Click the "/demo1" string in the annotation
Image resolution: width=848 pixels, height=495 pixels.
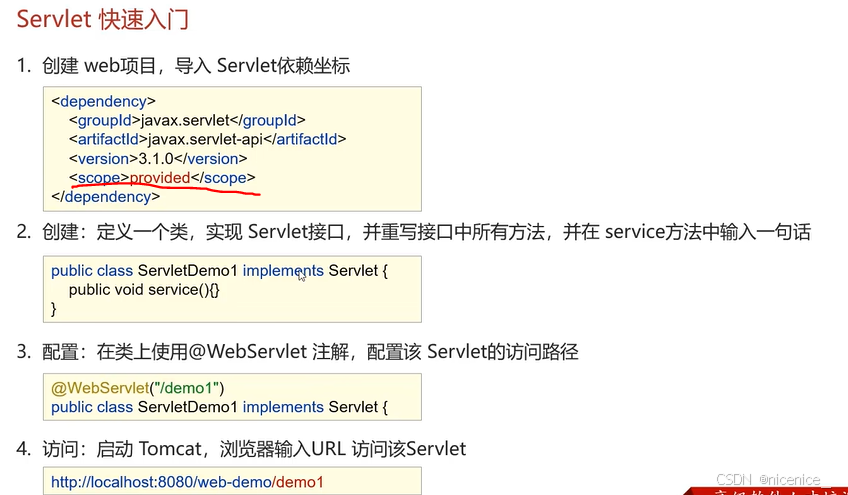tap(187, 388)
